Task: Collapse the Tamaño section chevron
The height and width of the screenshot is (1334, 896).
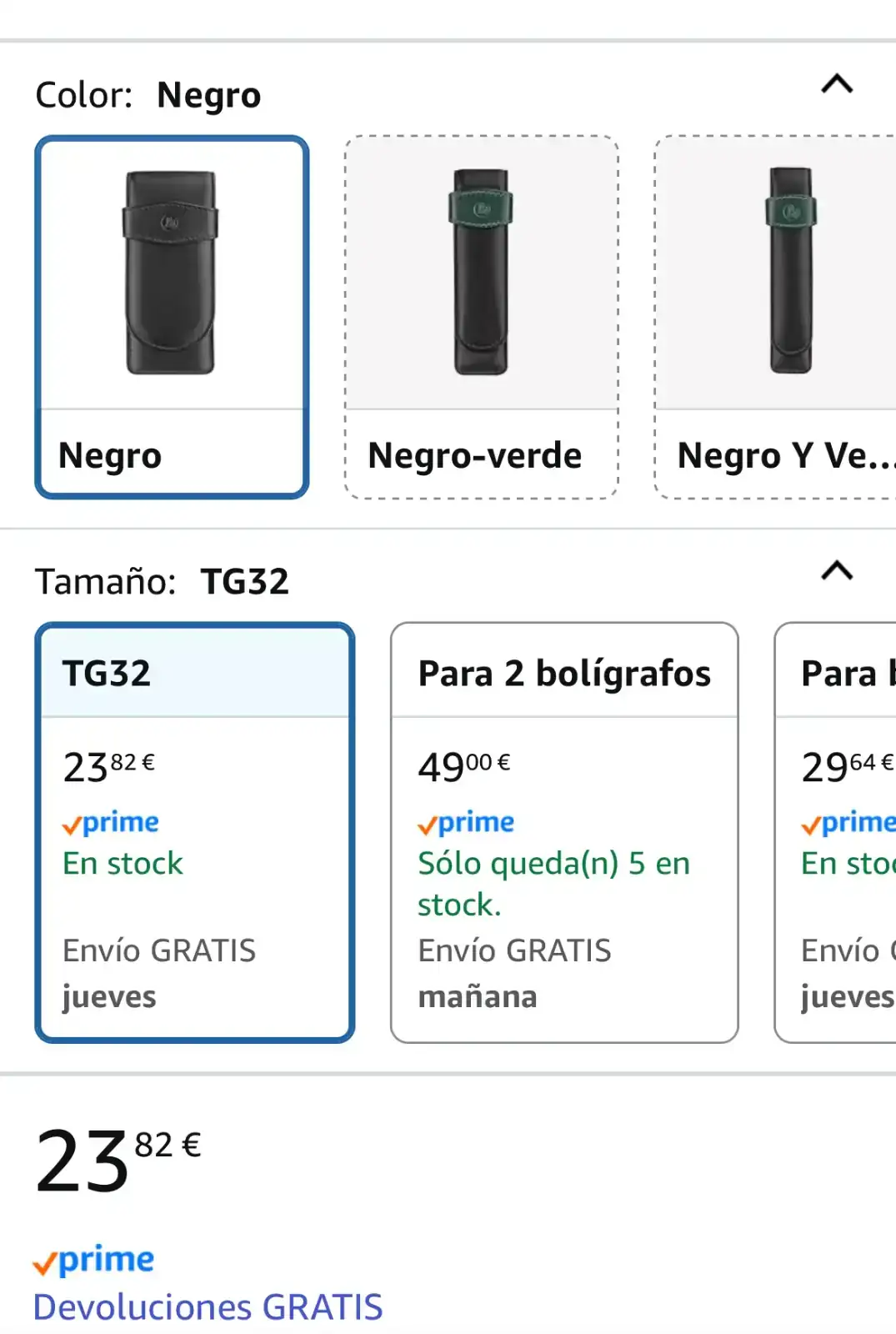Action: [x=837, y=570]
